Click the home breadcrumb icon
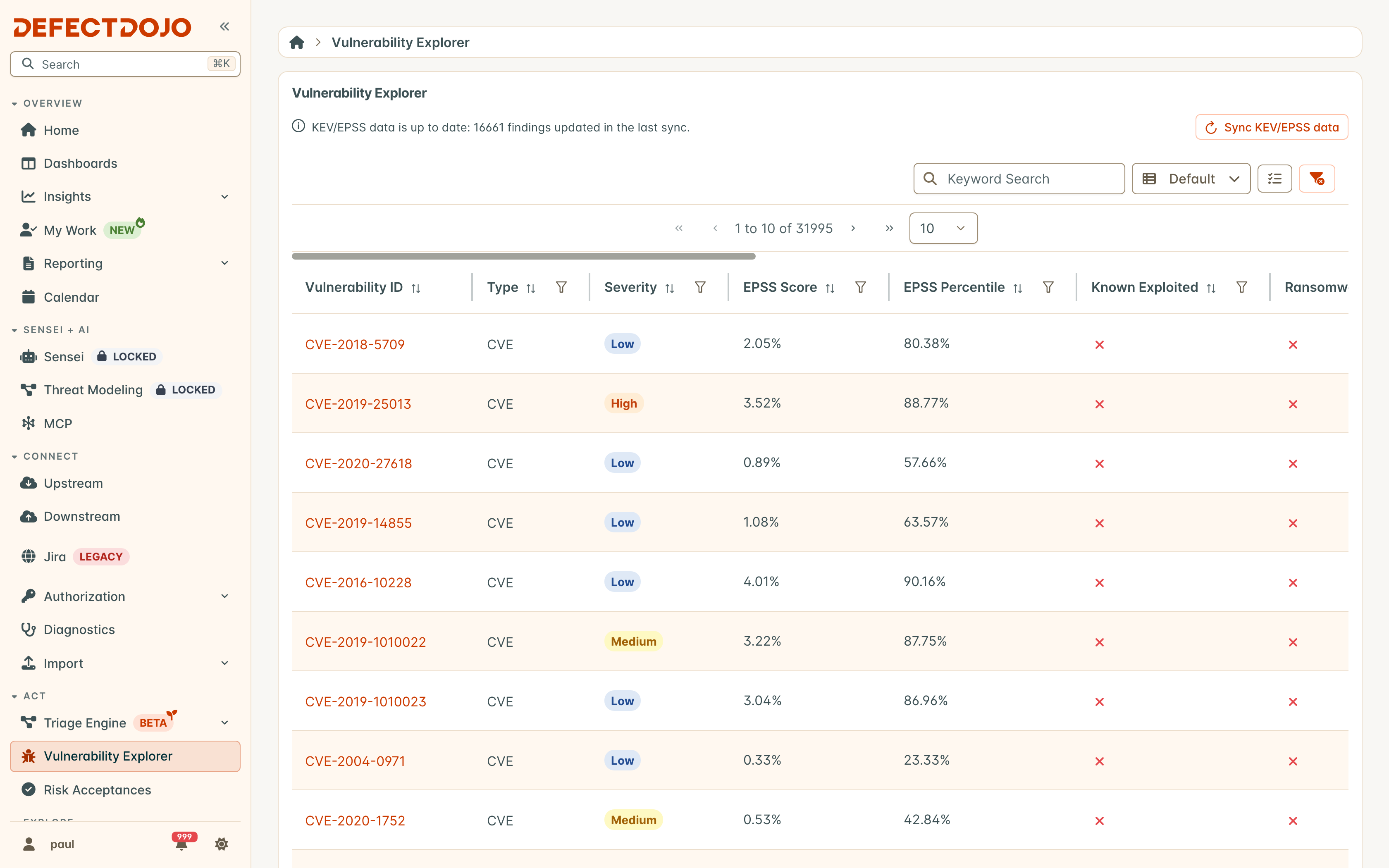This screenshot has width=1389, height=868. tap(297, 43)
